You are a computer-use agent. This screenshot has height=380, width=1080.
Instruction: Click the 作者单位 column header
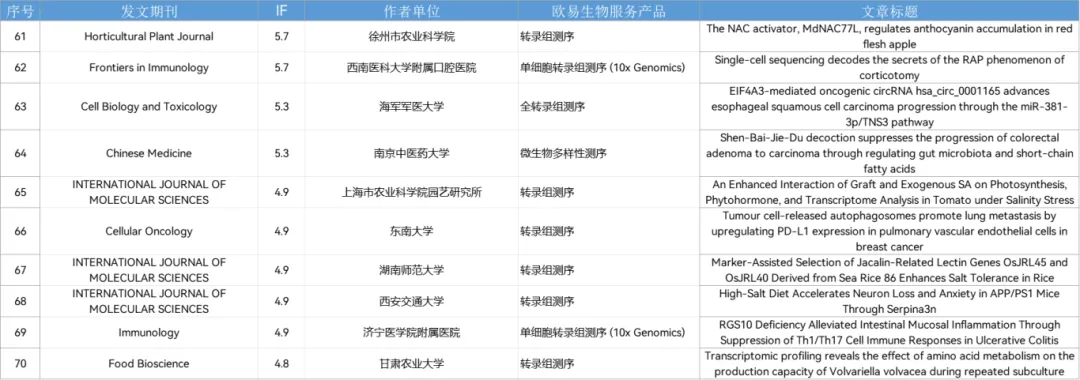[x=411, y=12]
